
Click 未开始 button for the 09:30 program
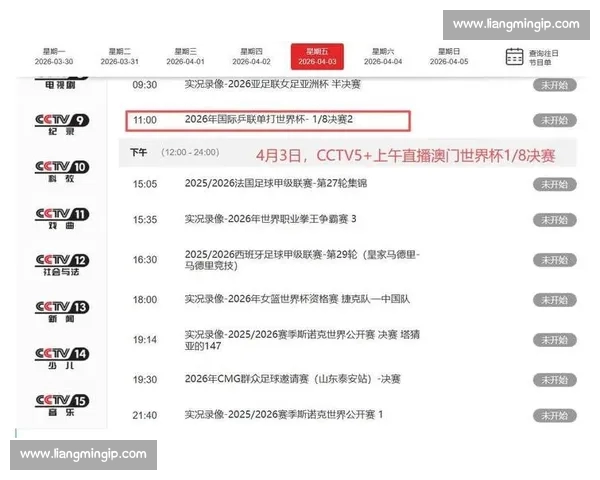coord(554,85)
